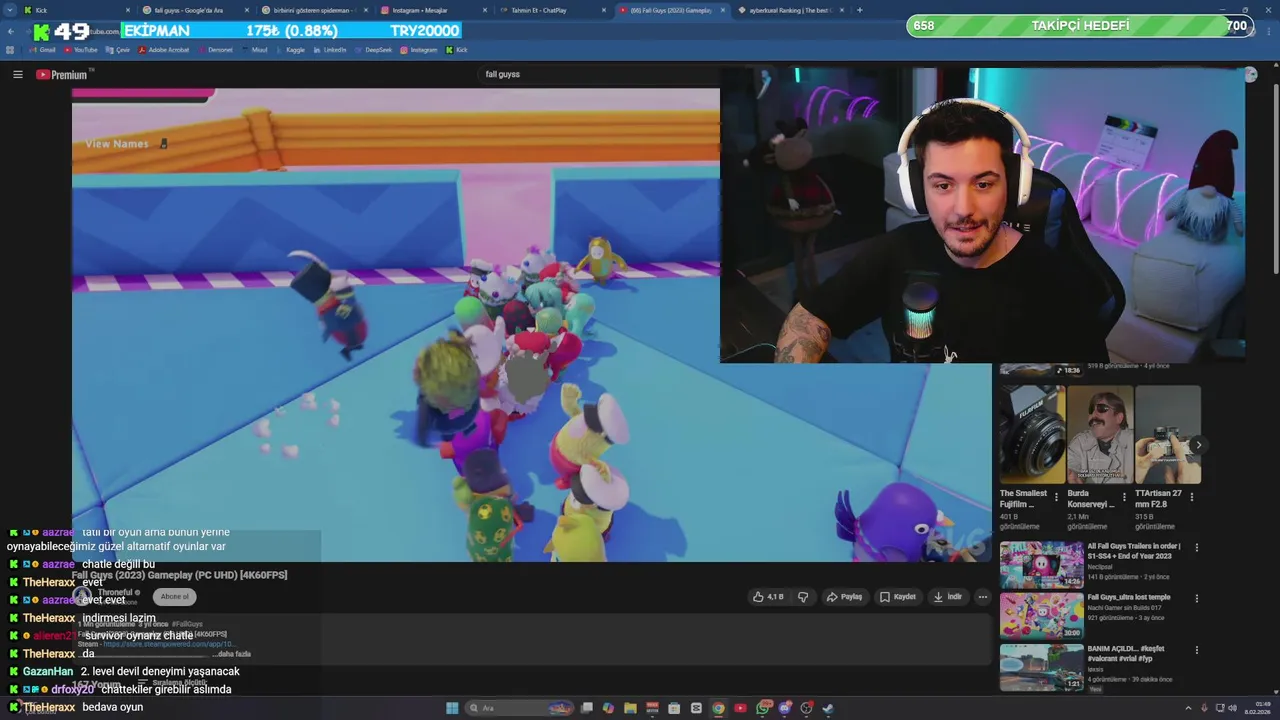The width and height of the screenshot is (1280, 720).
Task: Dislike the Fall Guys video
Action: [802, 597]
